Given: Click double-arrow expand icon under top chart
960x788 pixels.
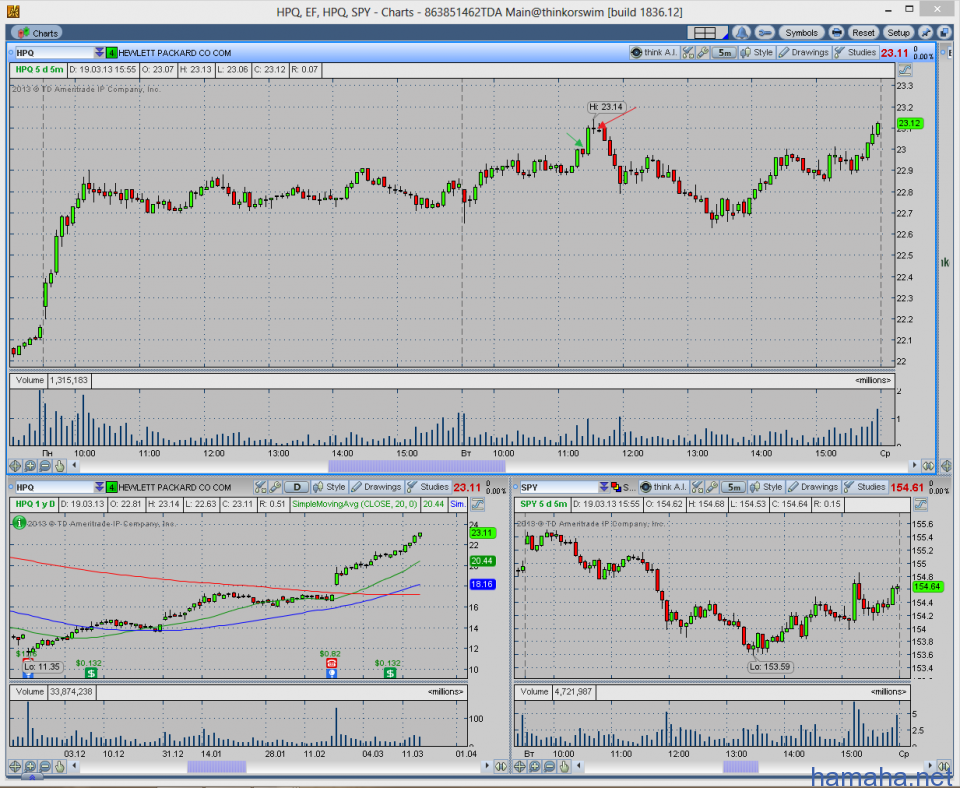Looking at the screenshot, I should [x=928, y=466].
